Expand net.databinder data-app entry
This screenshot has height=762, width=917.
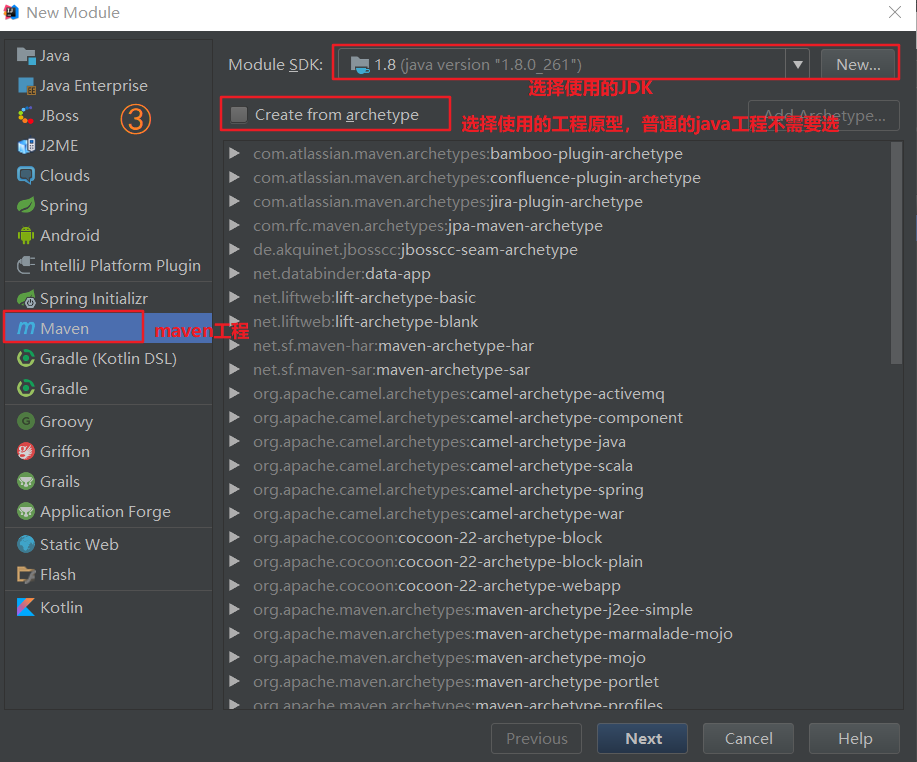point(235,273)
